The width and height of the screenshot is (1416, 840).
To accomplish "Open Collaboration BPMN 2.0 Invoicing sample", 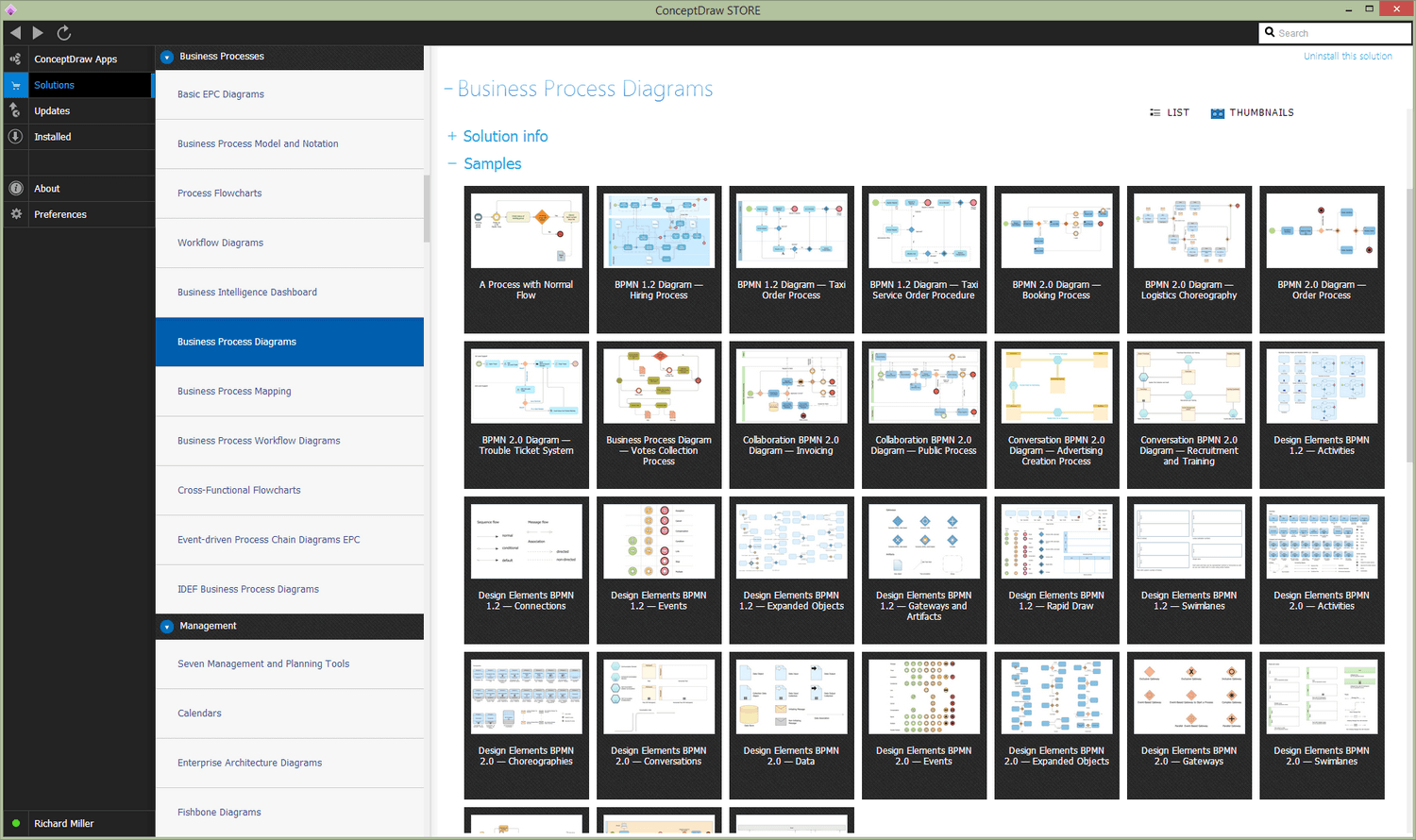I will 791,415.
